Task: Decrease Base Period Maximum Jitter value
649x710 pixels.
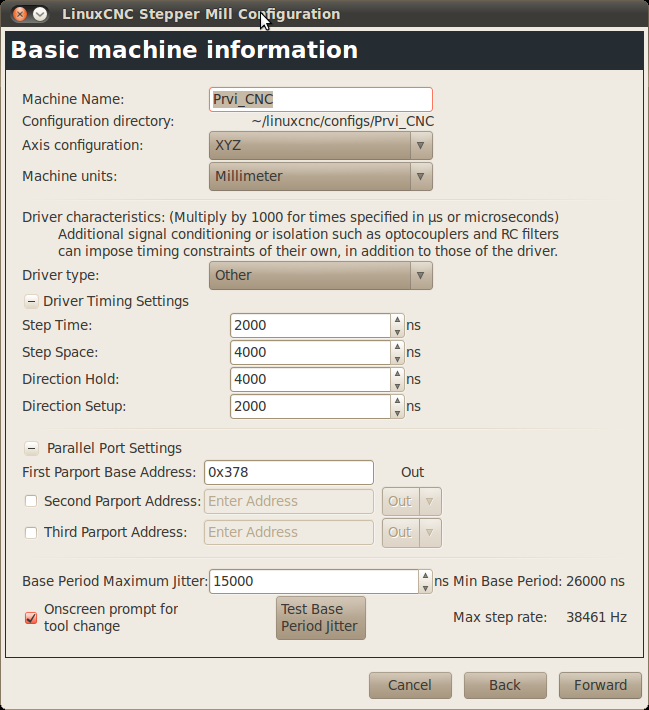Action: 425,588
